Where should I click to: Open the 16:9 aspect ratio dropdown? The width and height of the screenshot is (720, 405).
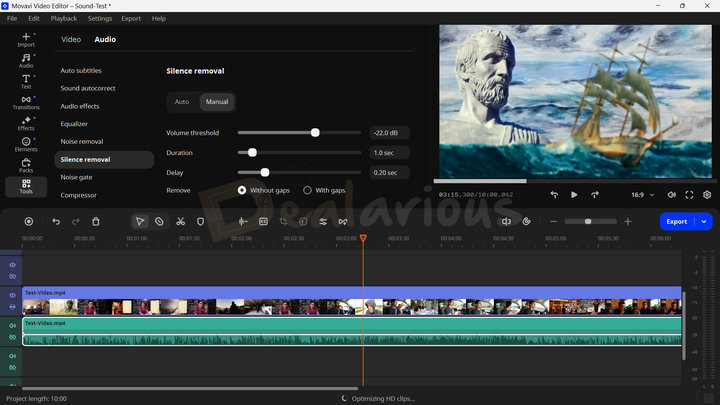[x=642, y=195]
